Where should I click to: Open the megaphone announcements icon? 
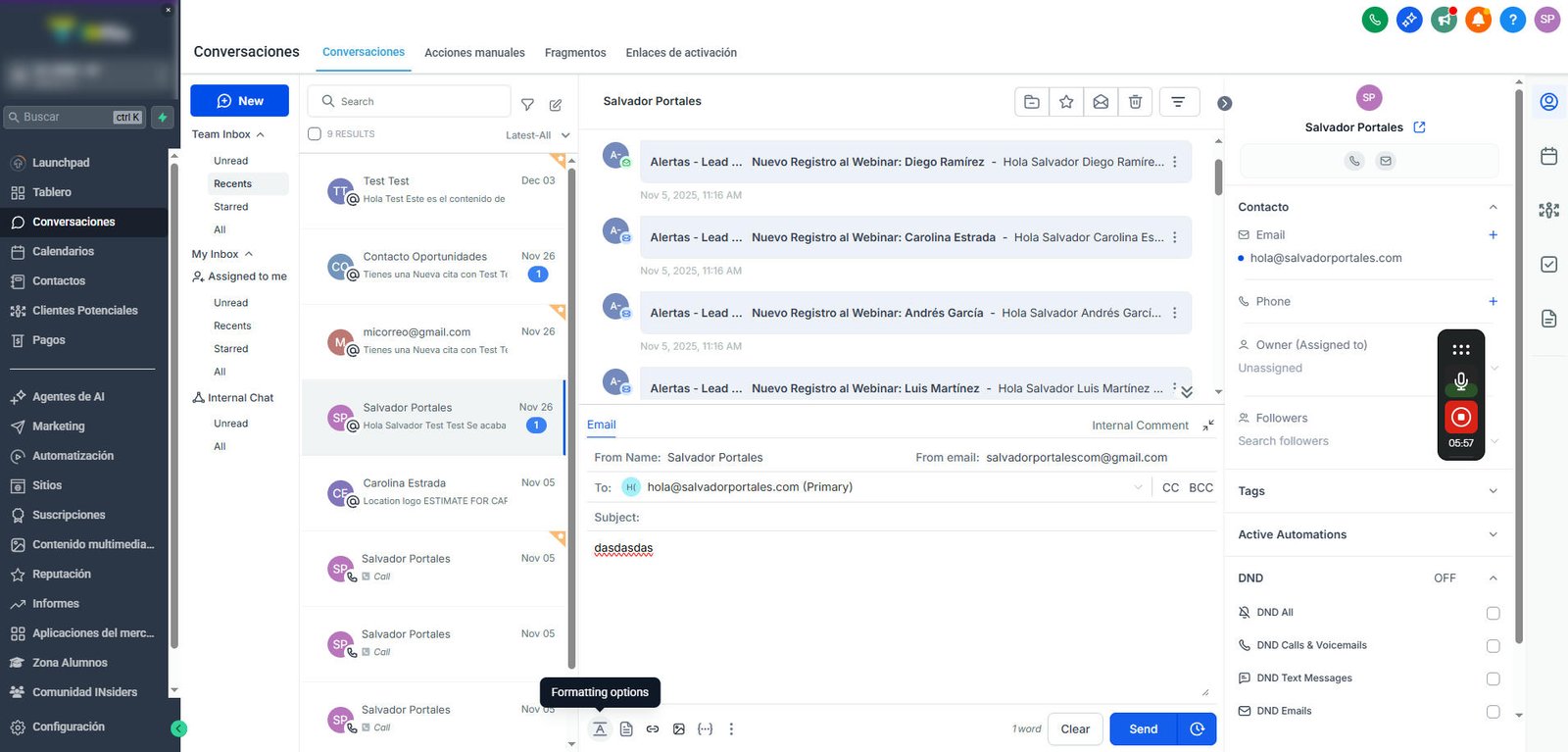pyautogui.click(x=1444, y=19)
